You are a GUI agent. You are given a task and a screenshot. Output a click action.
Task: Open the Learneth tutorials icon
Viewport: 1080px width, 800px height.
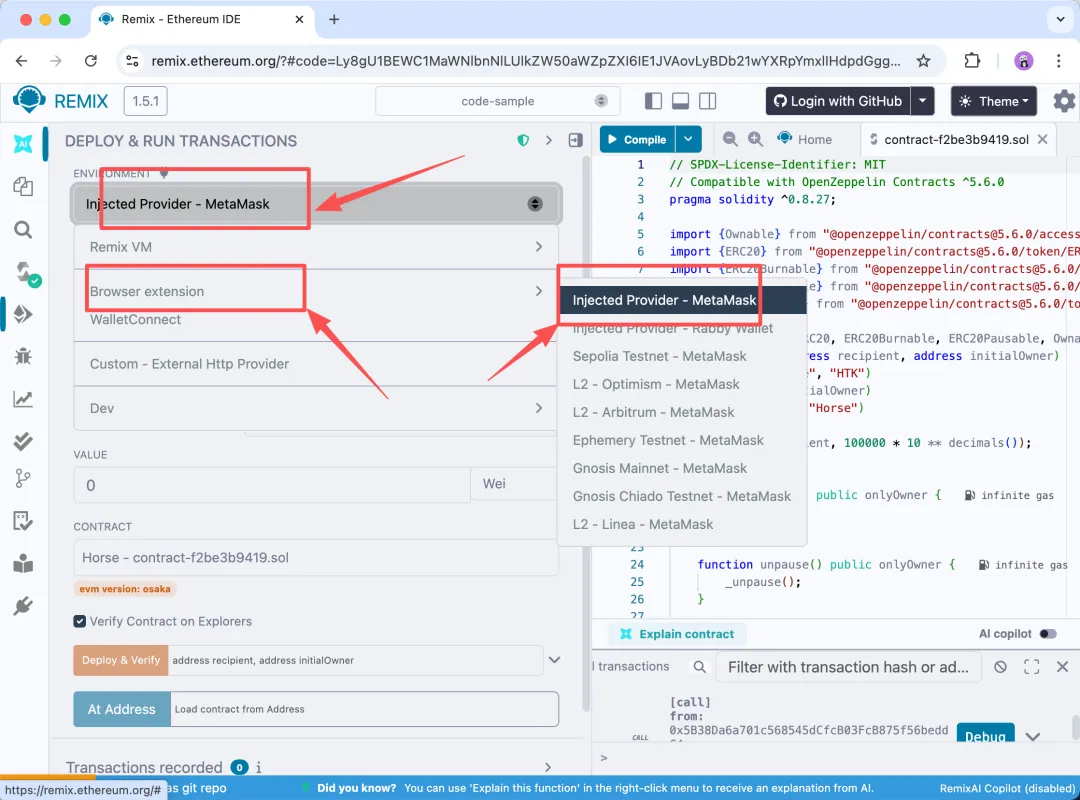pyautogui.click(x=23, y=564)
